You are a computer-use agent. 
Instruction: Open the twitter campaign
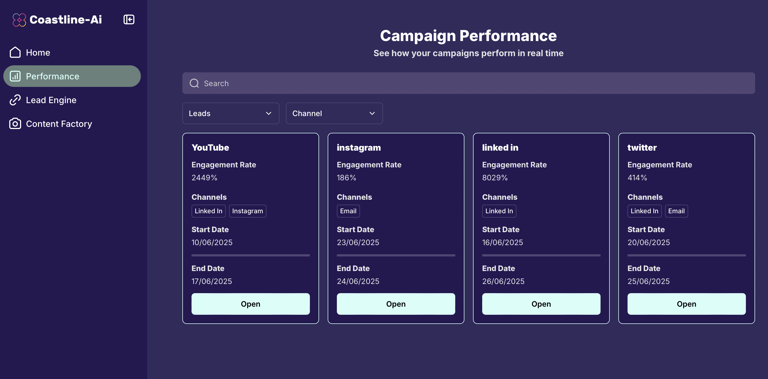pos(687,304)
